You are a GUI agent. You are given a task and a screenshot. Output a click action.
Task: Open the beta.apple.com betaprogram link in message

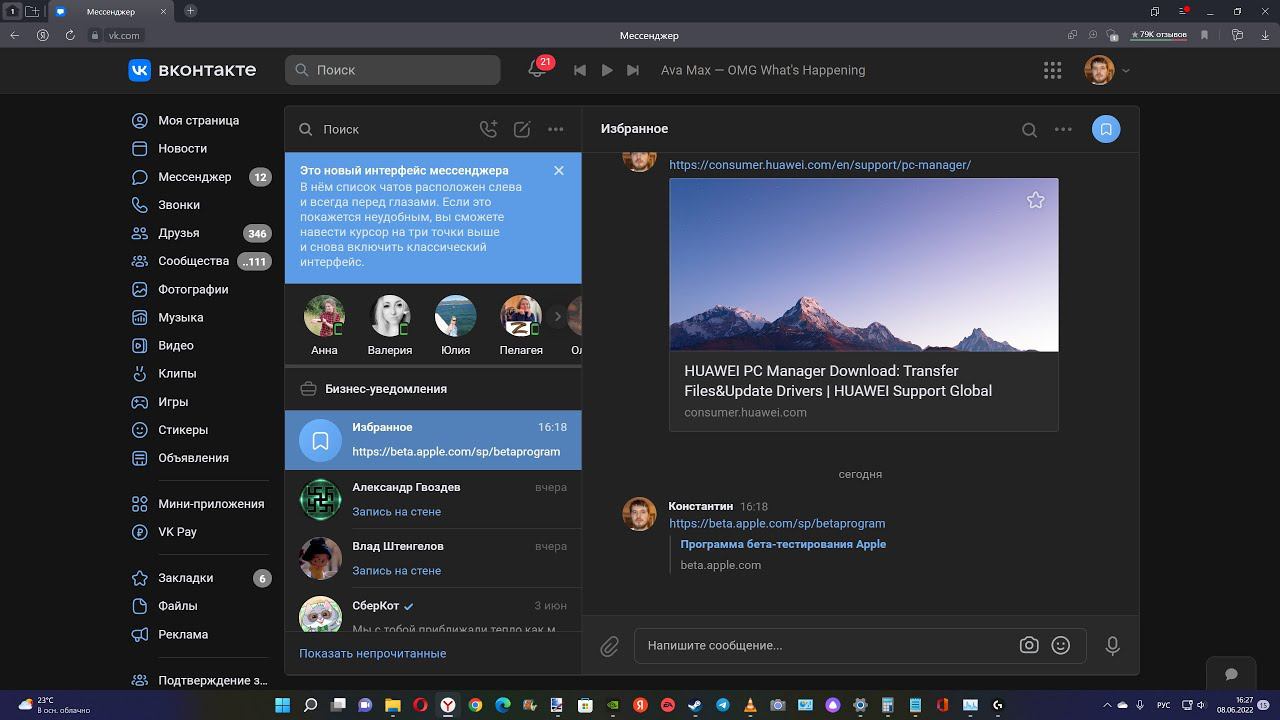coord(777,523)
